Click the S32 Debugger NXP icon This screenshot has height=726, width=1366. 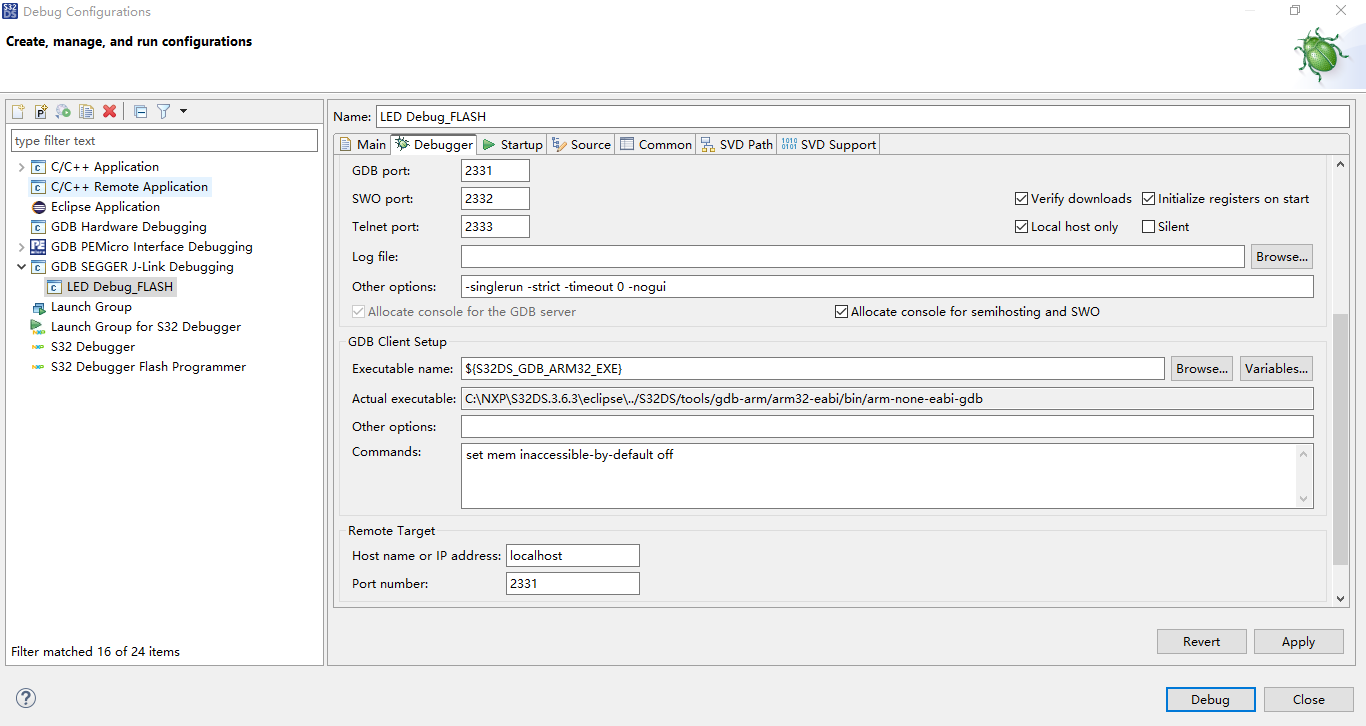38,347
